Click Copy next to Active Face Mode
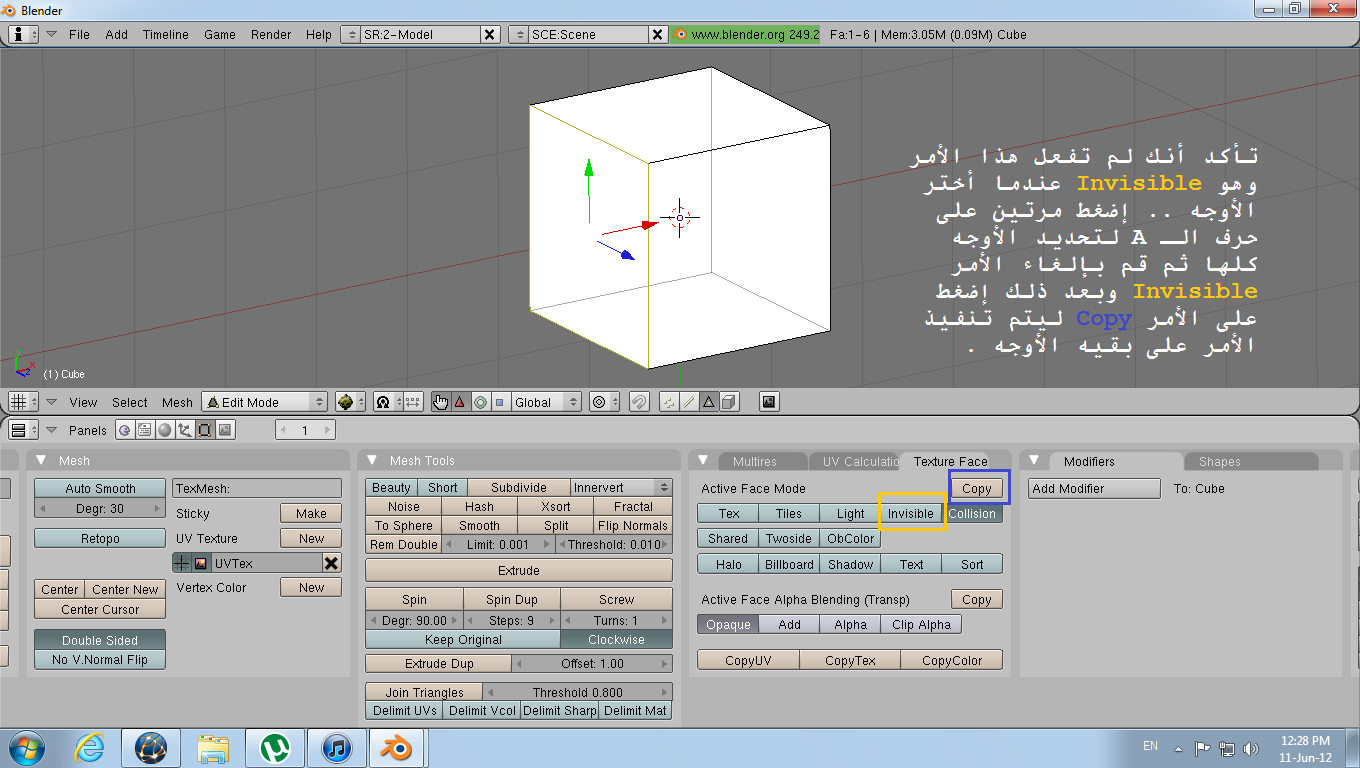The height and width of the screenshot is (768, 1360). 977,488
